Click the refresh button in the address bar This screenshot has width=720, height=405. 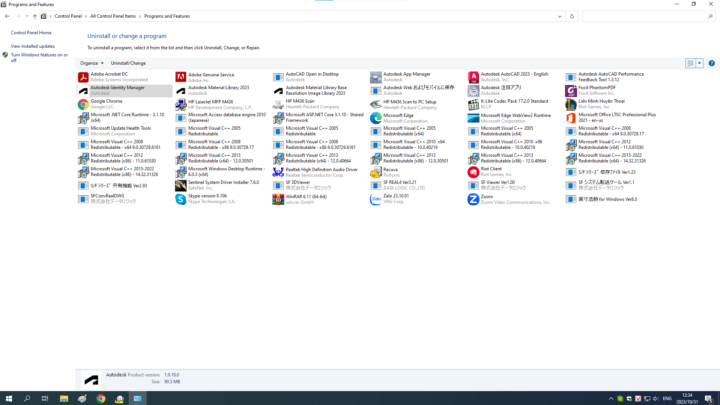click(x=572, y=17)
